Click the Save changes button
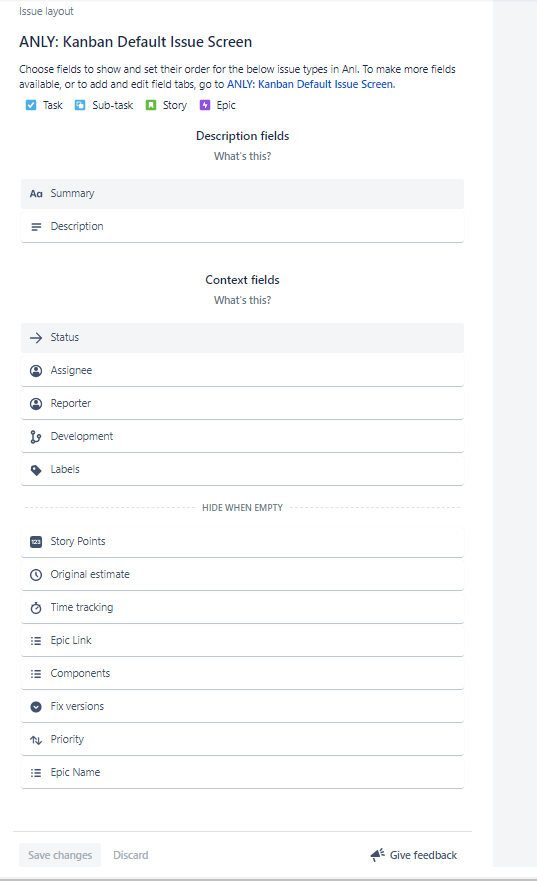Viewport: 537px width, 881px height. pyautogui.click(x=60, y=855)
